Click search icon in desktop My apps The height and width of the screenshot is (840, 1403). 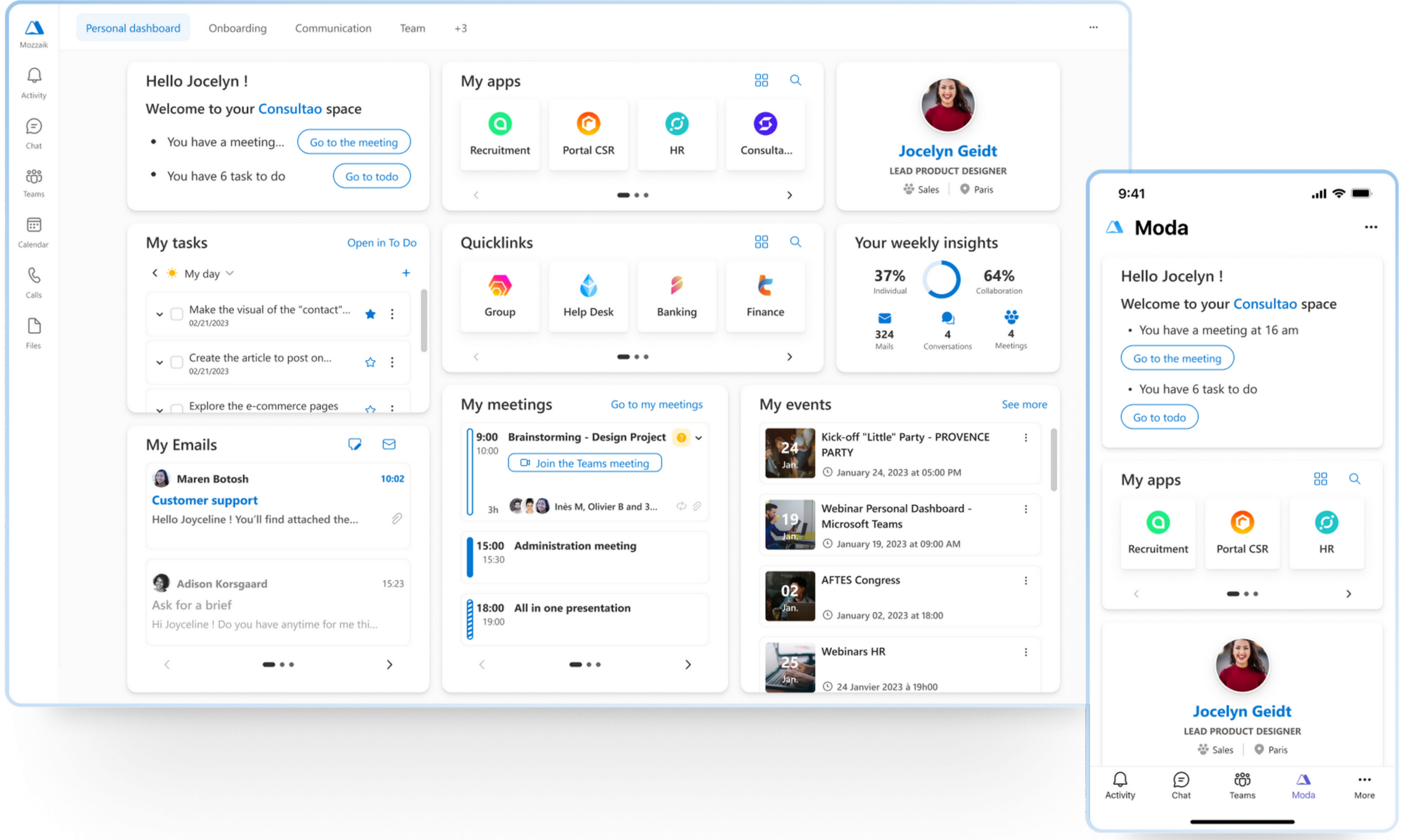click(x=796, y=80)
